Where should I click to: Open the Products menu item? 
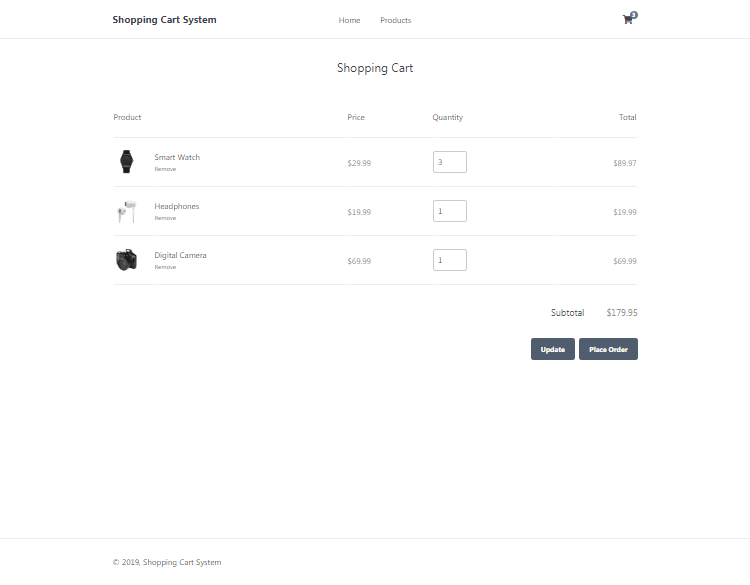395,20
